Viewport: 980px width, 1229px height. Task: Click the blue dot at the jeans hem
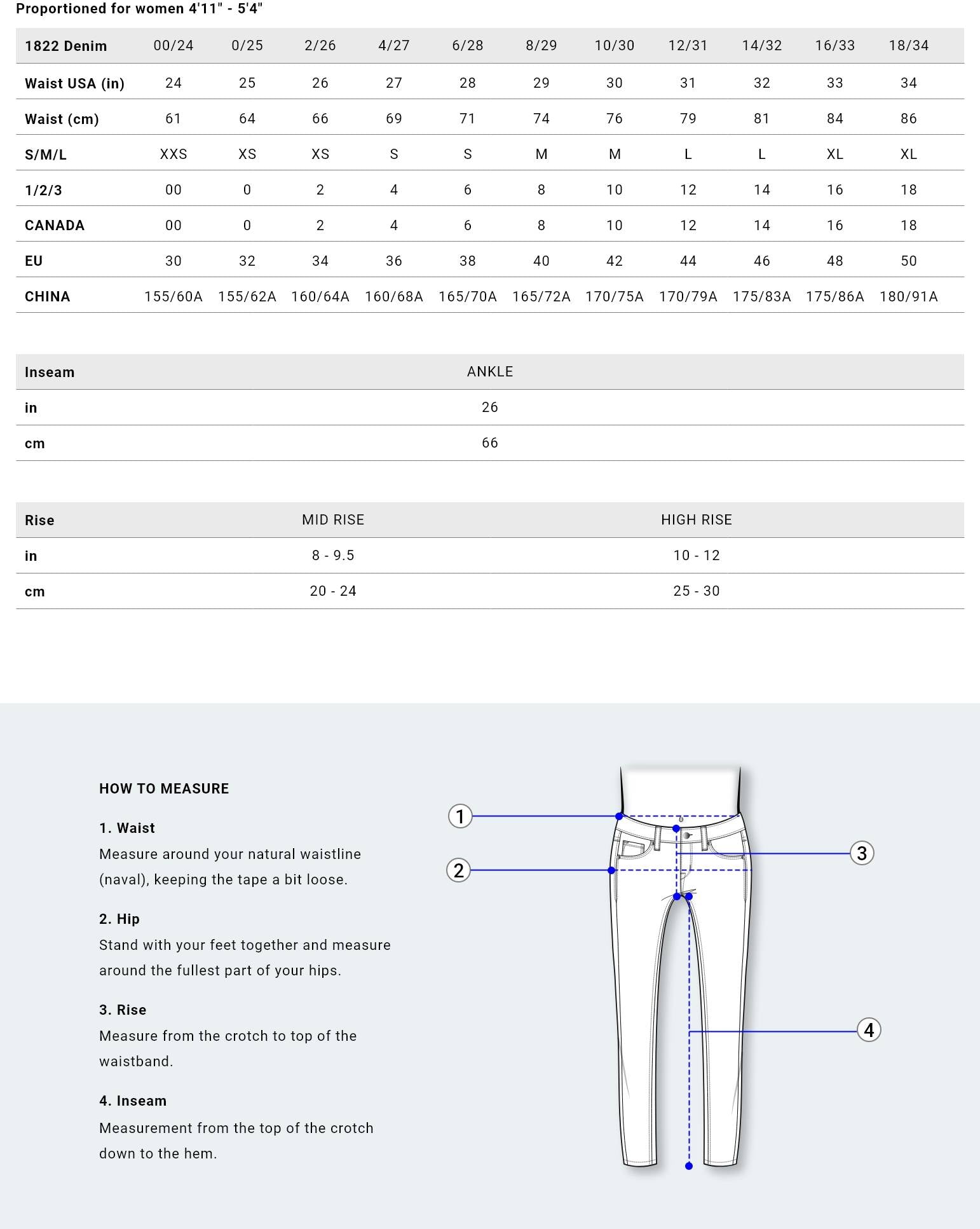click(x=689, y=1166)
